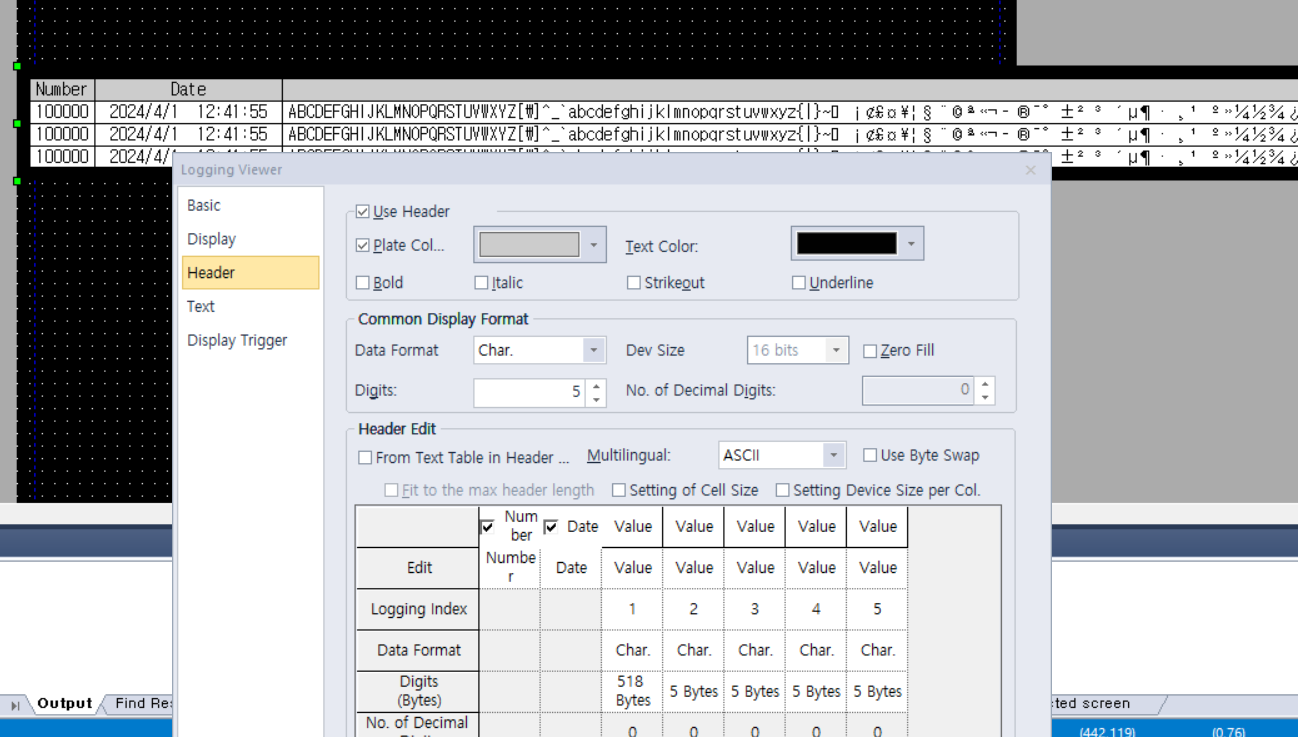Enable Italic for the header text
This screenshot has height=737, width=1298.
481,282
